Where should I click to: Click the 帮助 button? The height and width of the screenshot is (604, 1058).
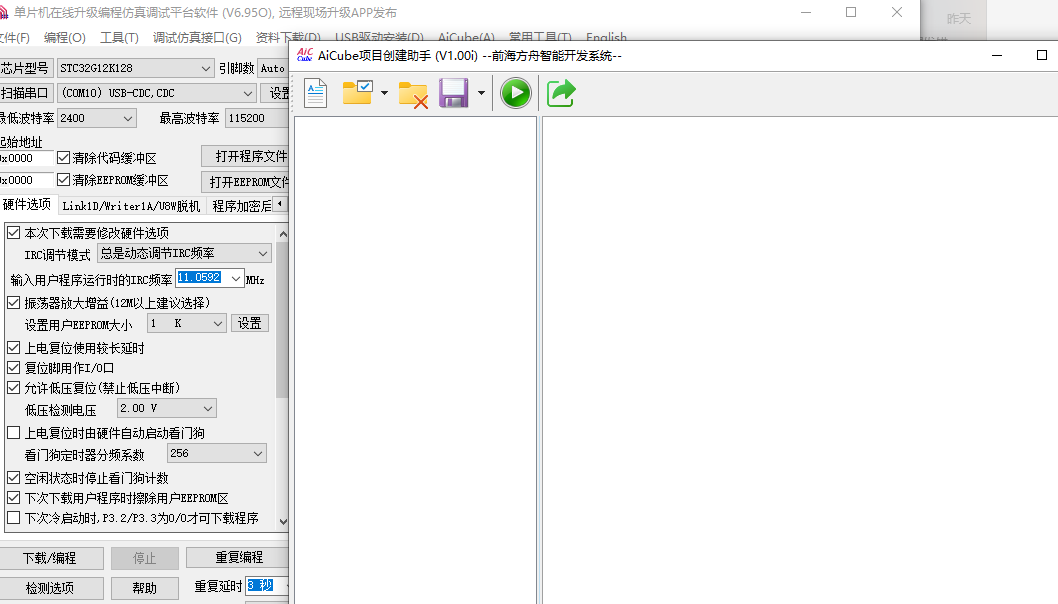click(144, 588)
